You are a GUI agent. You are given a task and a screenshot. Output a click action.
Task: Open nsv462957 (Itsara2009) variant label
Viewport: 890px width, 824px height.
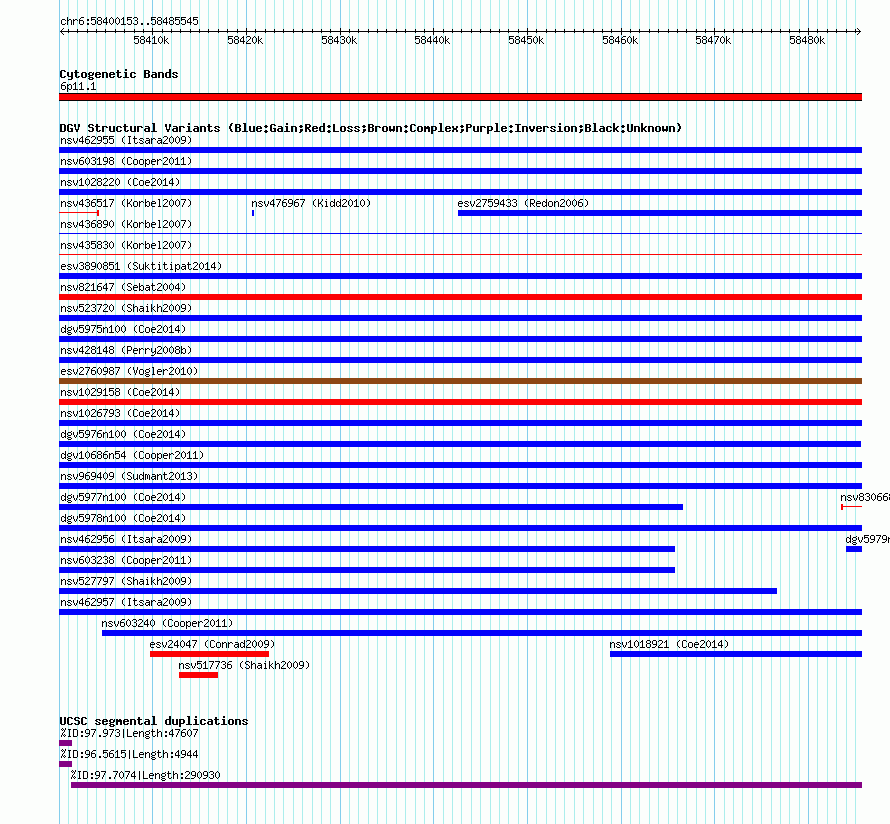pos(126,602)
